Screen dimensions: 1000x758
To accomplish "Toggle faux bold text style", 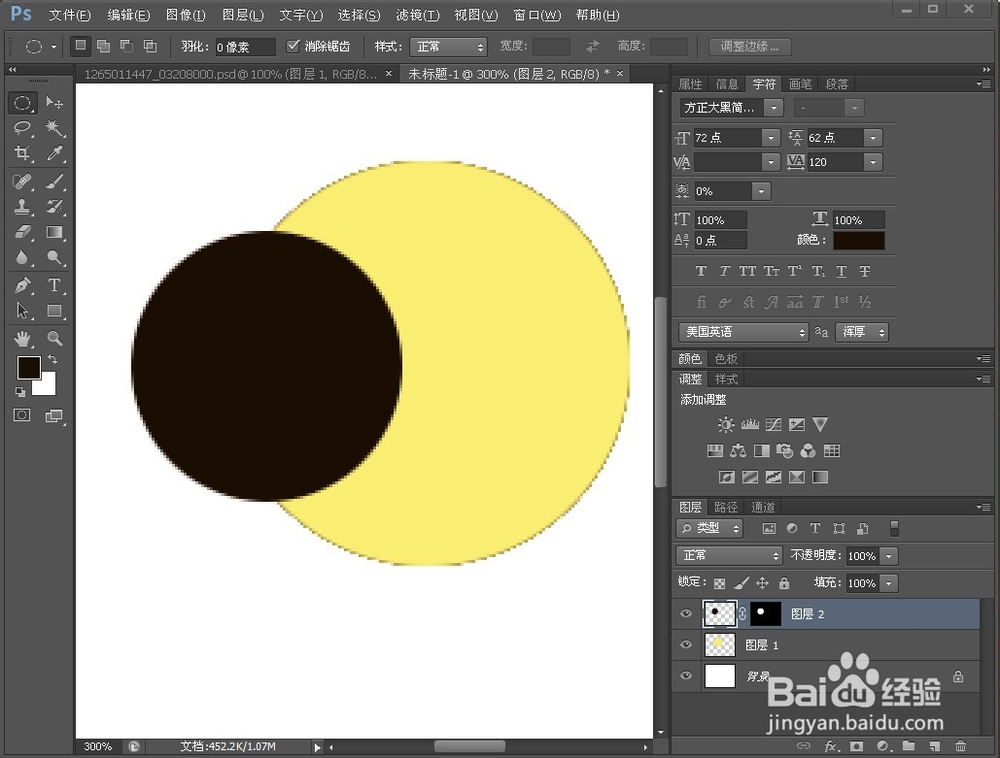I will pyautogui.click(x=701, y=272).
